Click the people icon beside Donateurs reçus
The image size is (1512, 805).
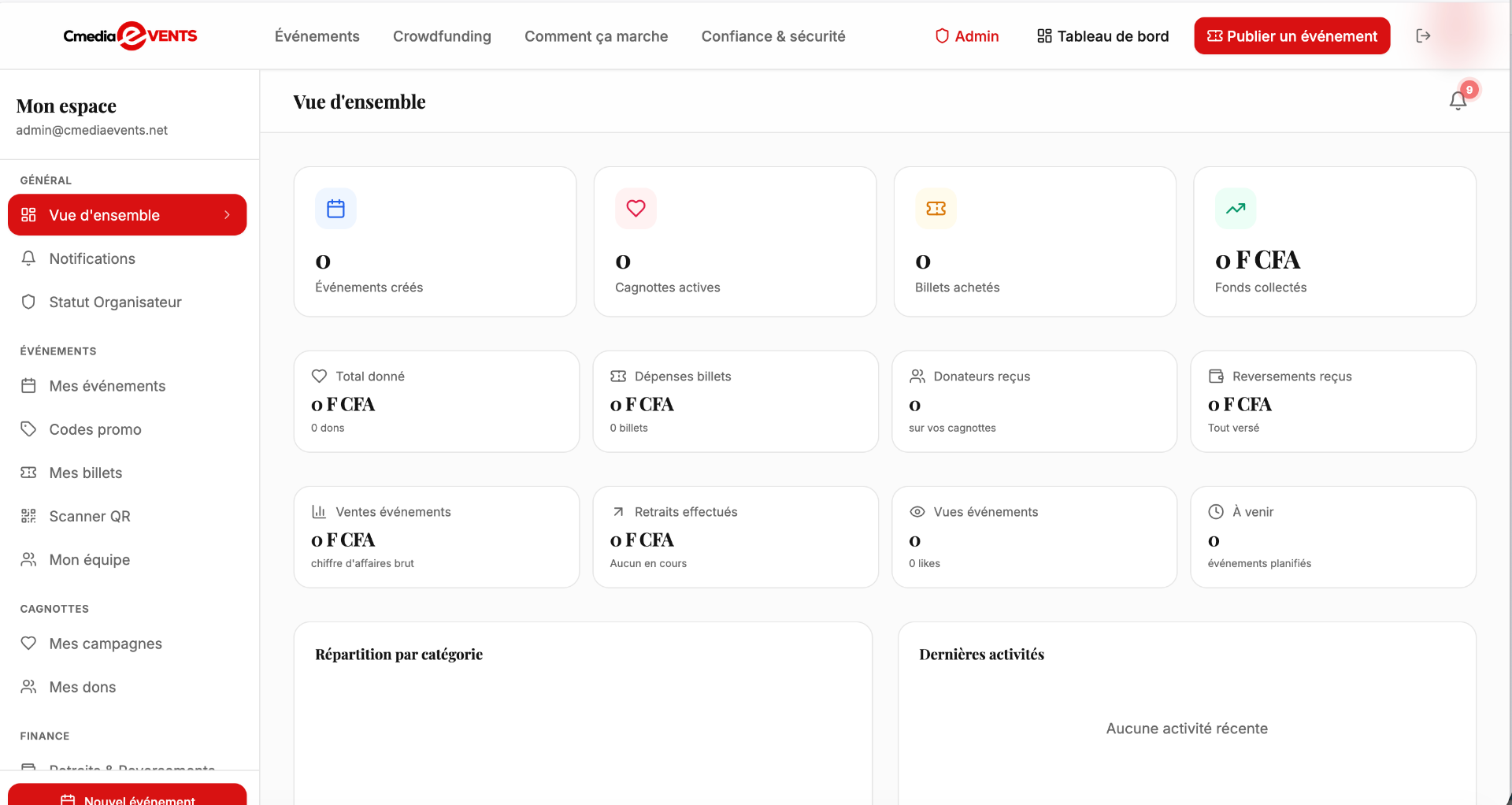(917, 377)
